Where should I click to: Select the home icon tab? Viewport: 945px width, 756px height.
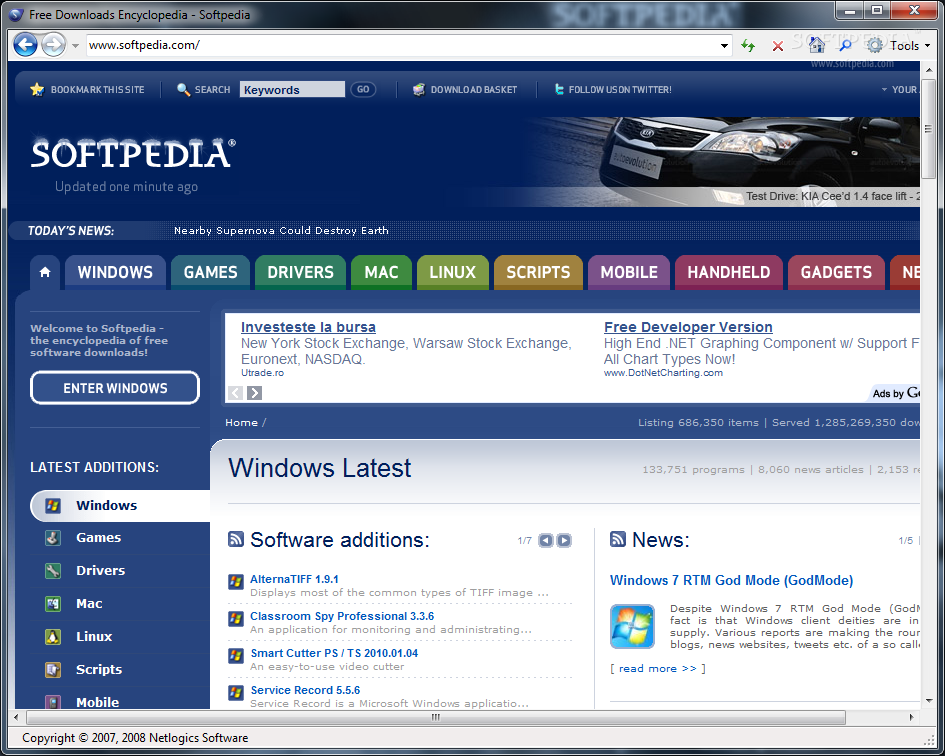45,272
